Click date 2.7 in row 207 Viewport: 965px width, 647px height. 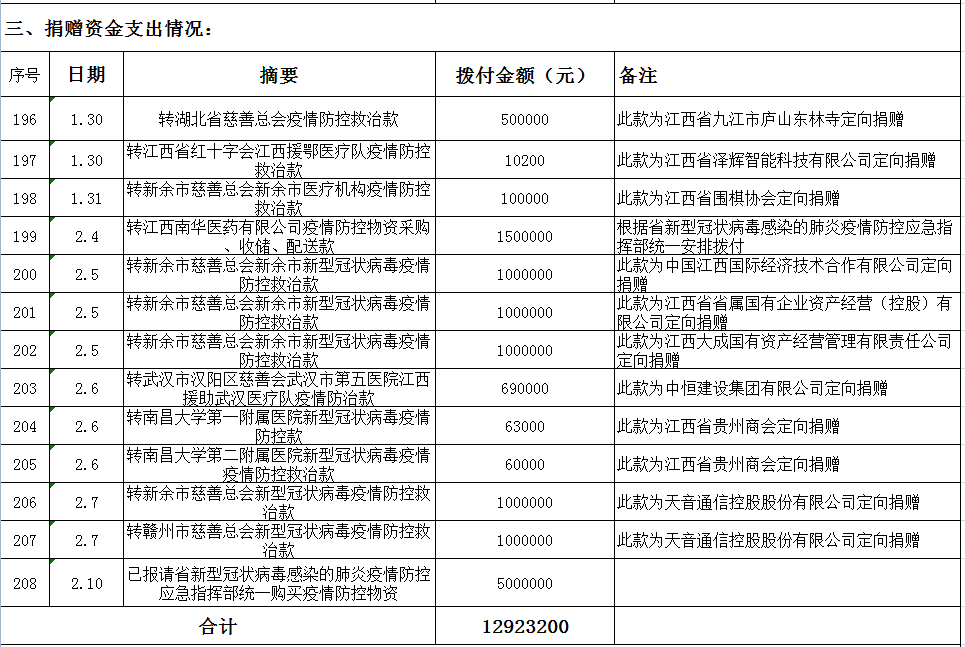86,541
